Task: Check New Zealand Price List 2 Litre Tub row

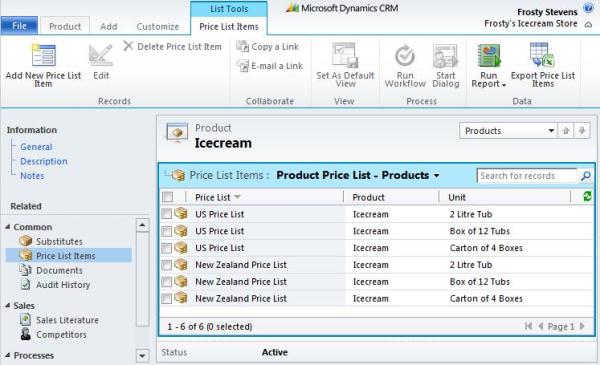Action: (166, 265)
